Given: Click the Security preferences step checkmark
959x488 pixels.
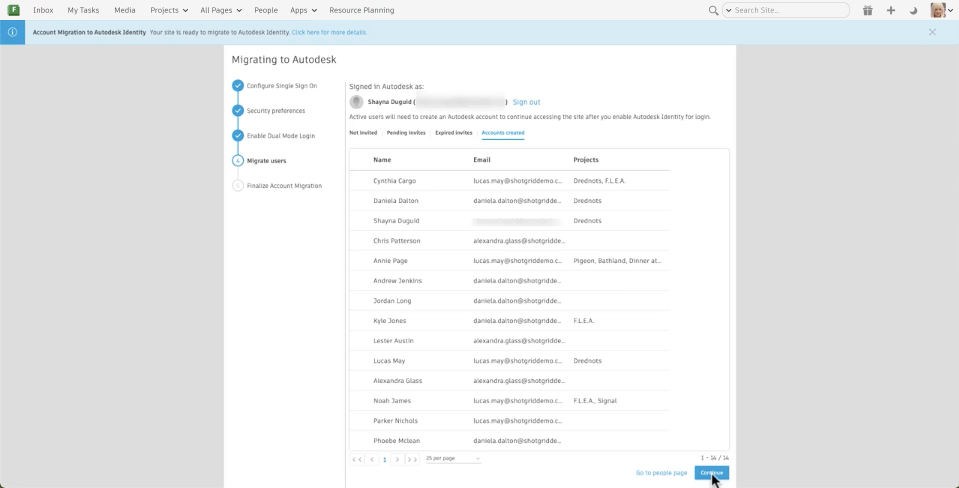Looking at the screenshot, I should (238, 111).
